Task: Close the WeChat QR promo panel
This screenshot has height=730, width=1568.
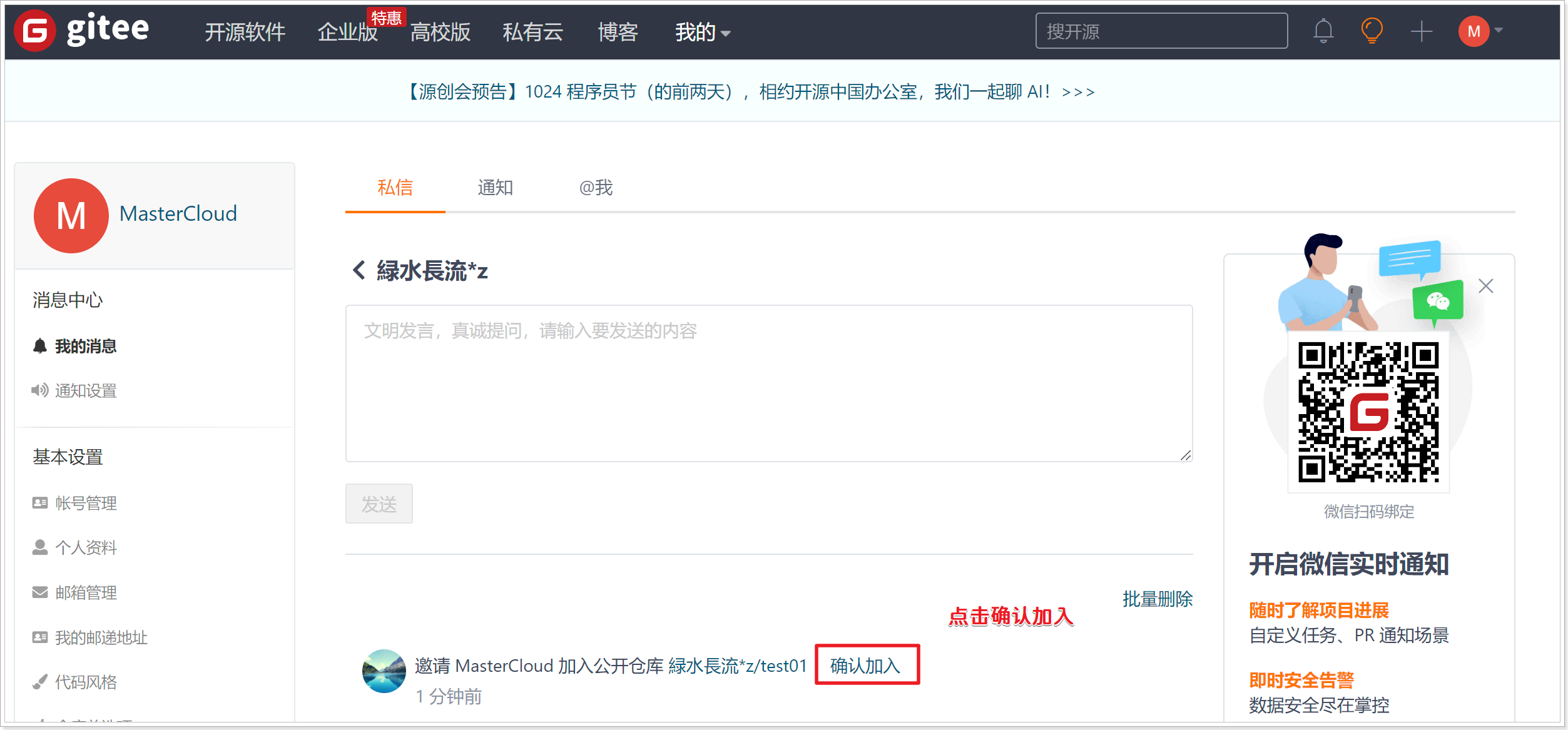Action: (1485, 286)
